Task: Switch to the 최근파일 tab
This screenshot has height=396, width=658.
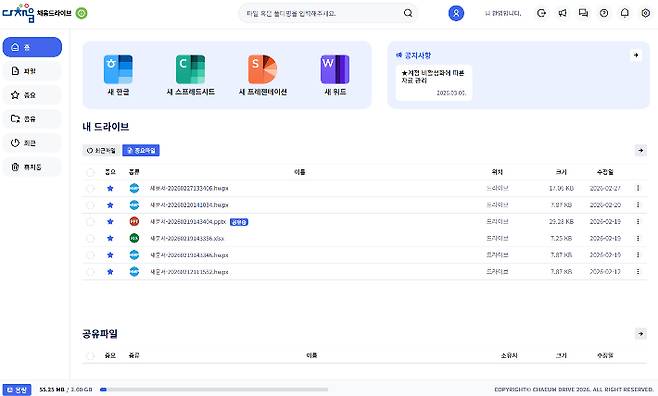Action: click(101, 150)
